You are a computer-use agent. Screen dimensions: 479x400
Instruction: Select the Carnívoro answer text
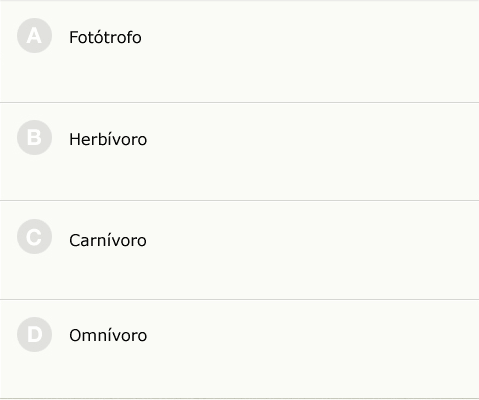pos(108,240)
